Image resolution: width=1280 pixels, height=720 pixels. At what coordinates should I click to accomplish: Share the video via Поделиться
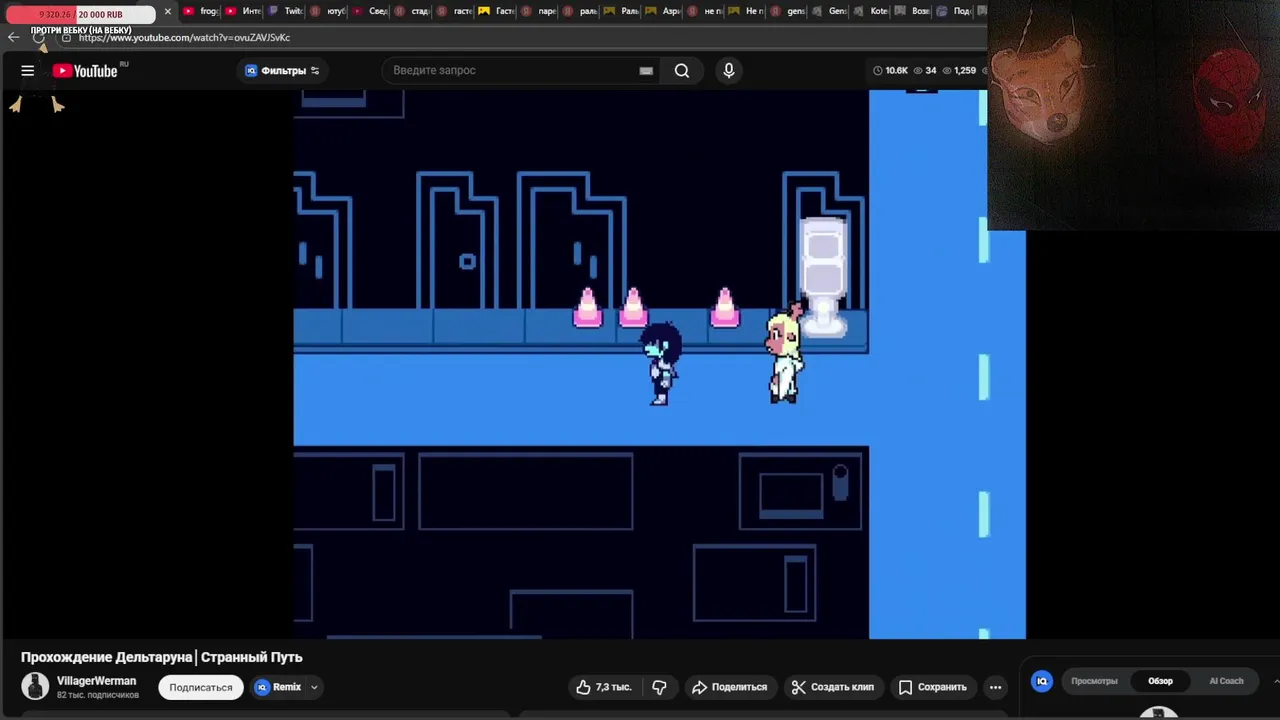click(729, 687)
